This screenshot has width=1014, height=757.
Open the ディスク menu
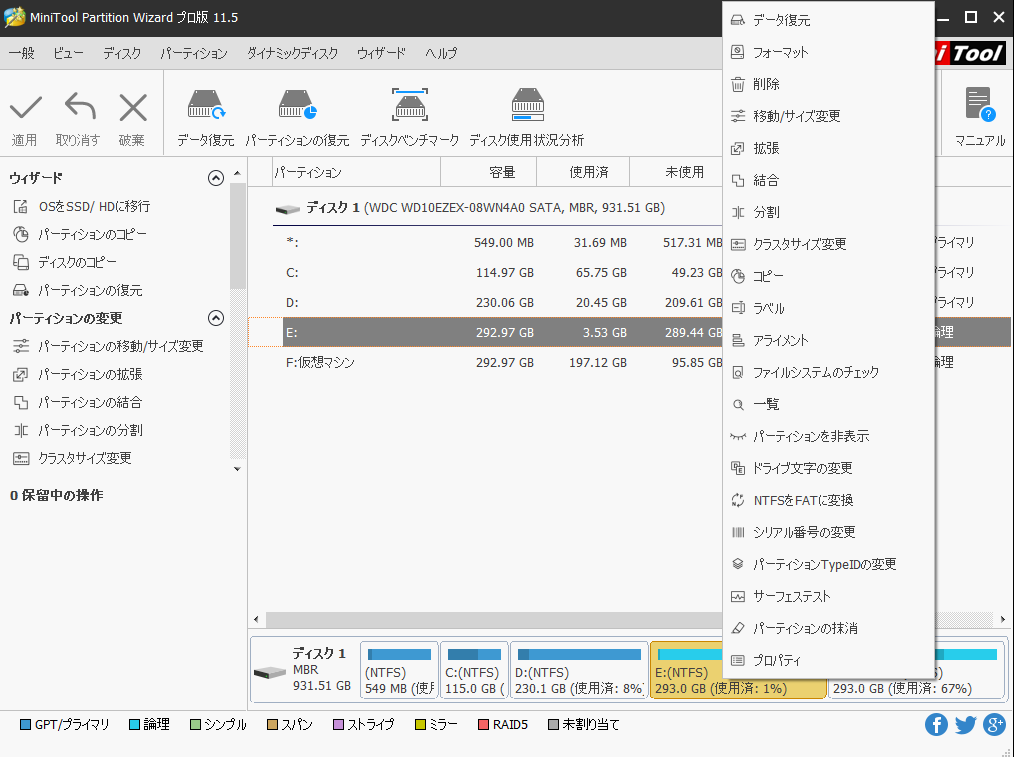click(121, 53)
